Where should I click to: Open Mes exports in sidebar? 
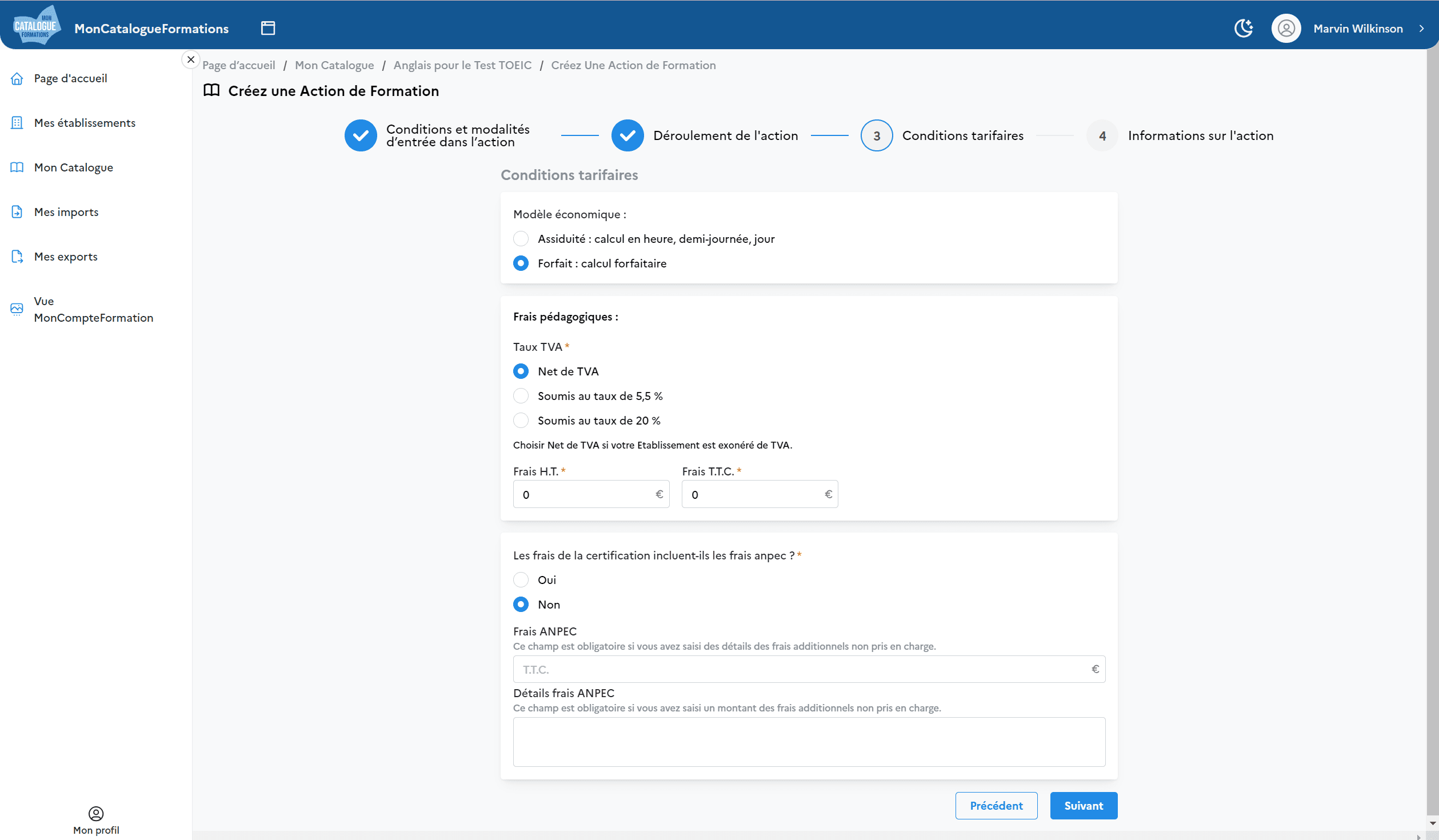pyautogui.click(x=66, y=257)
